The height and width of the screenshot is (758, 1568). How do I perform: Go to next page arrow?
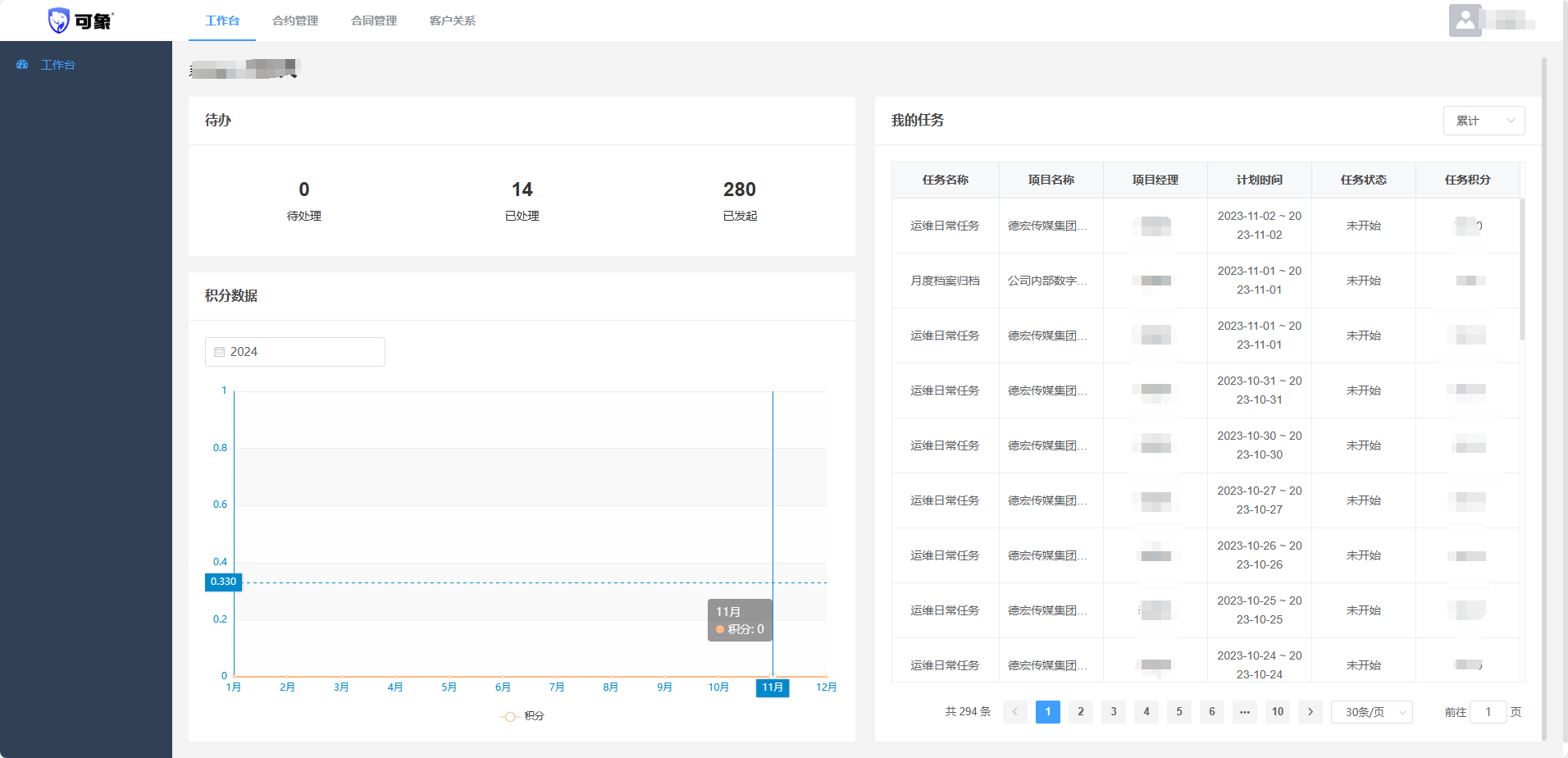click(x=1310, y=712)
